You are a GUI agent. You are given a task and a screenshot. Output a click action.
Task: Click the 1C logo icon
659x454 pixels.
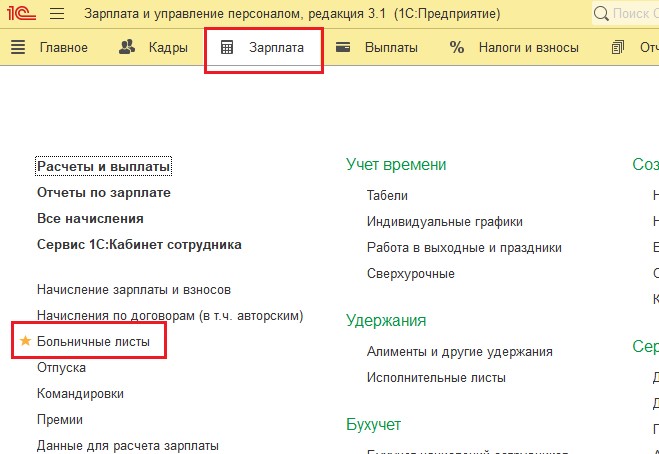[x=22, y=14]
